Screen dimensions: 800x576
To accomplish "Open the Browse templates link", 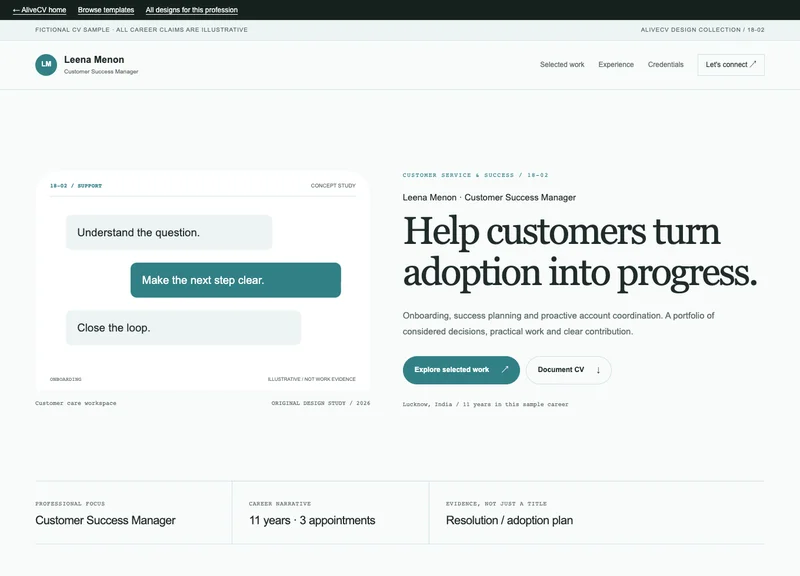I will [106, 10].
